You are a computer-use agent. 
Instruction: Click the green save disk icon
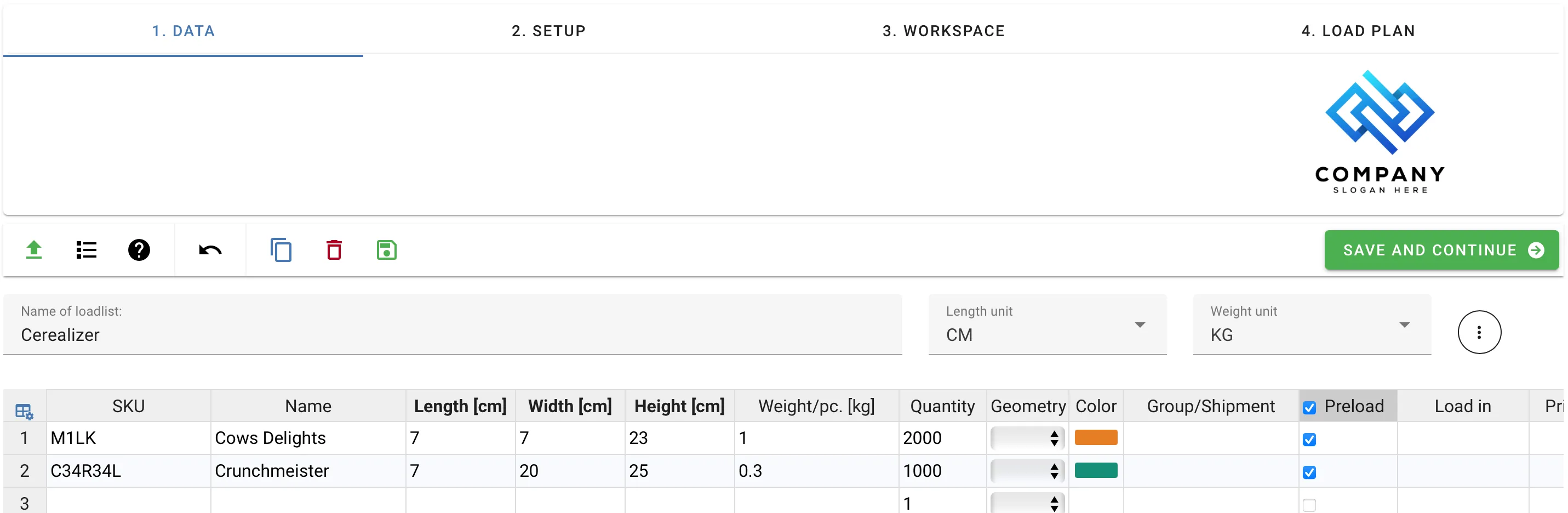coord(387,250)
